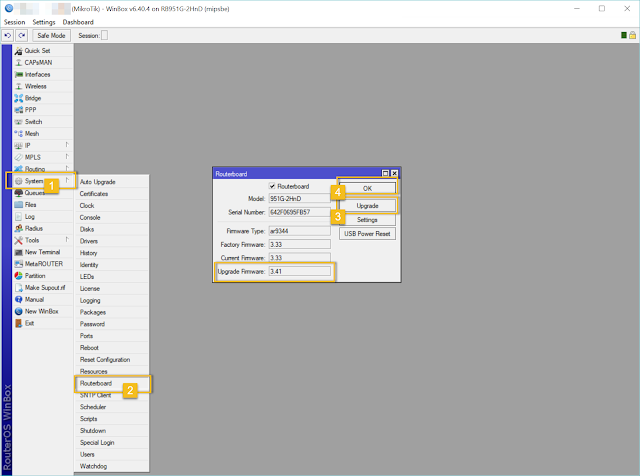Open Interfaces in the sidebar
Viewport: 640px width, 476px height.
pyautogui.click(x=43, y=74)
